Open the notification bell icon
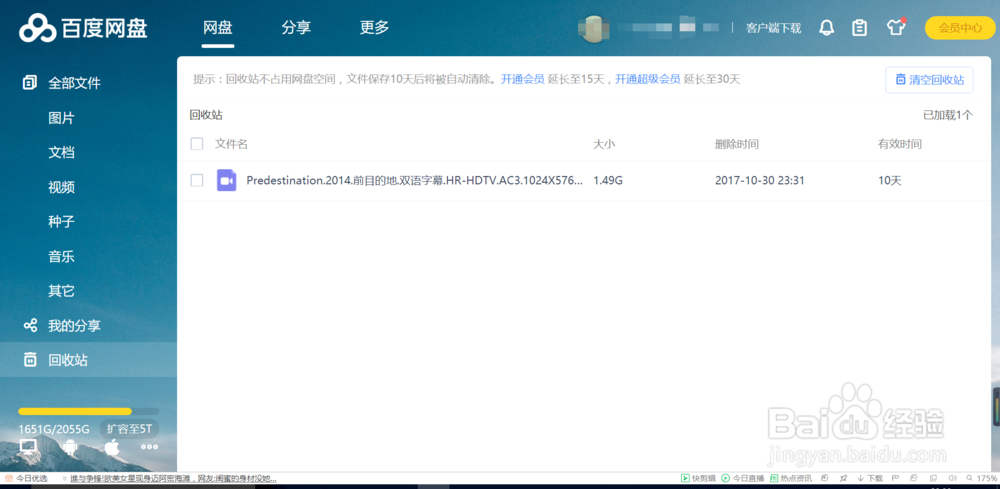The height and width of the screenshot is (489, 1000). tap(827, 27)
